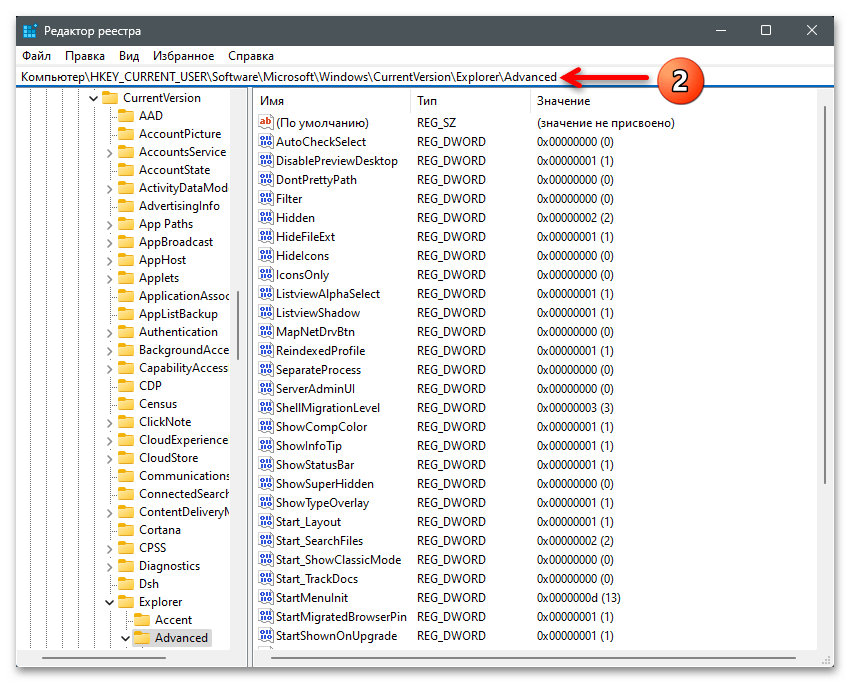The image size is (850, 683).
Task: Select the CPSS tree item label
Action: tap(153, 547)
